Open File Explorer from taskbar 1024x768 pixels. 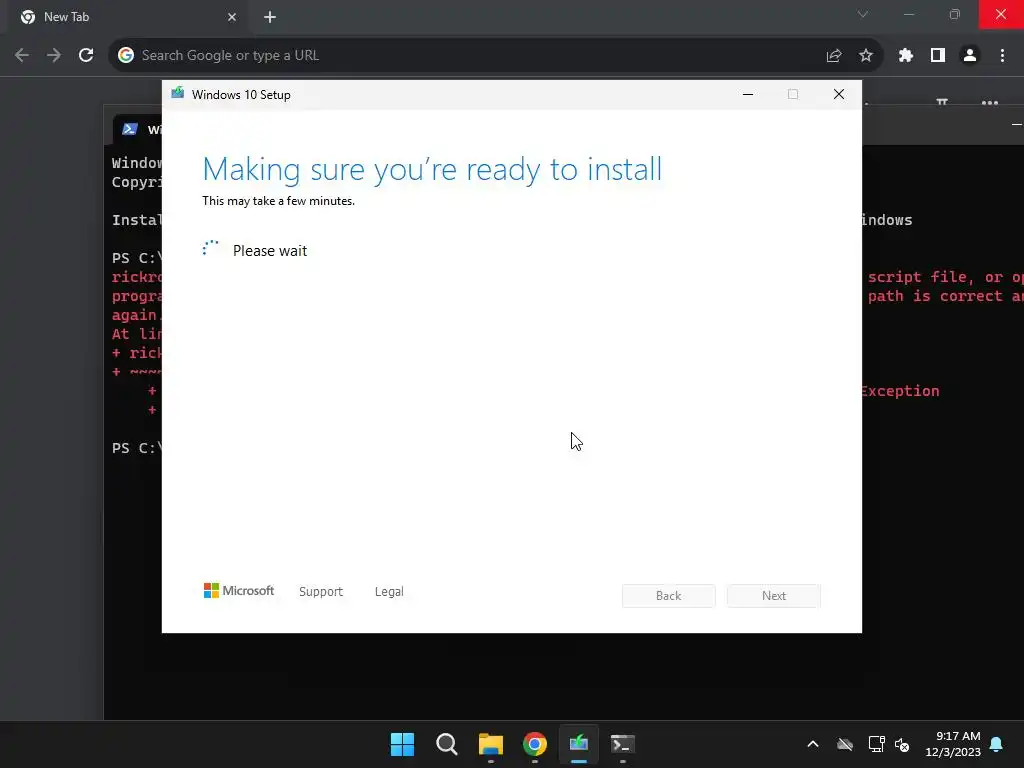point(490,744)
